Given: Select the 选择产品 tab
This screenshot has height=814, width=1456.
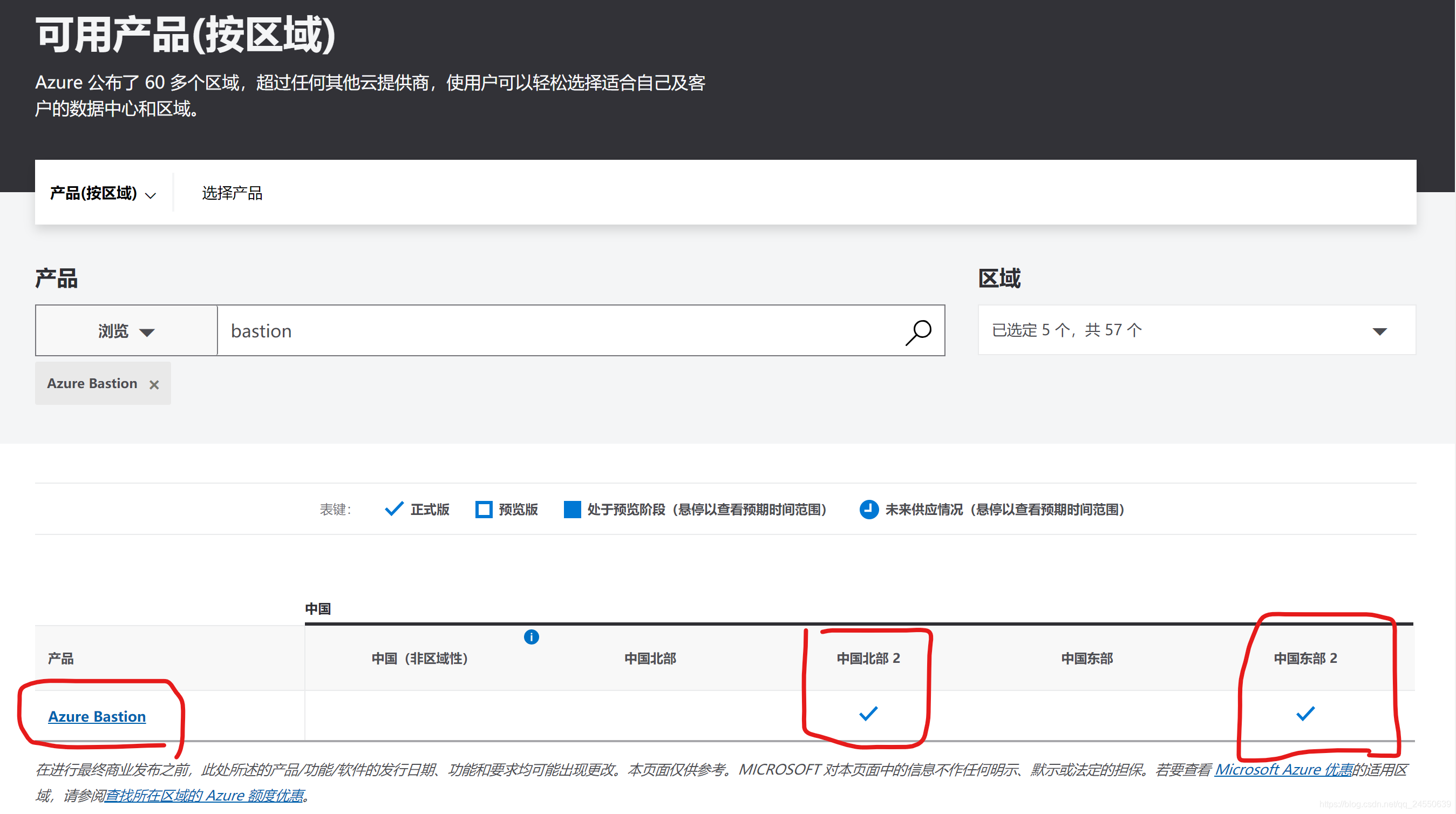Looking at the screenshot, I should pyautogui.click(x=232, y=193).
